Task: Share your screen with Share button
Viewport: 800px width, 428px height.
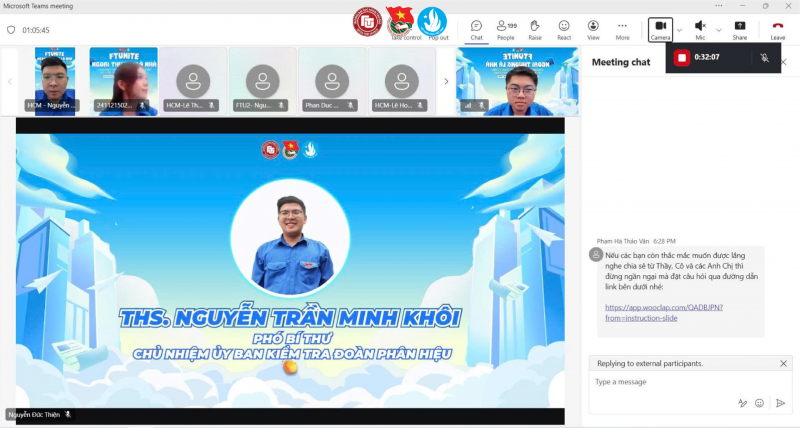Action: coord(739,30)
